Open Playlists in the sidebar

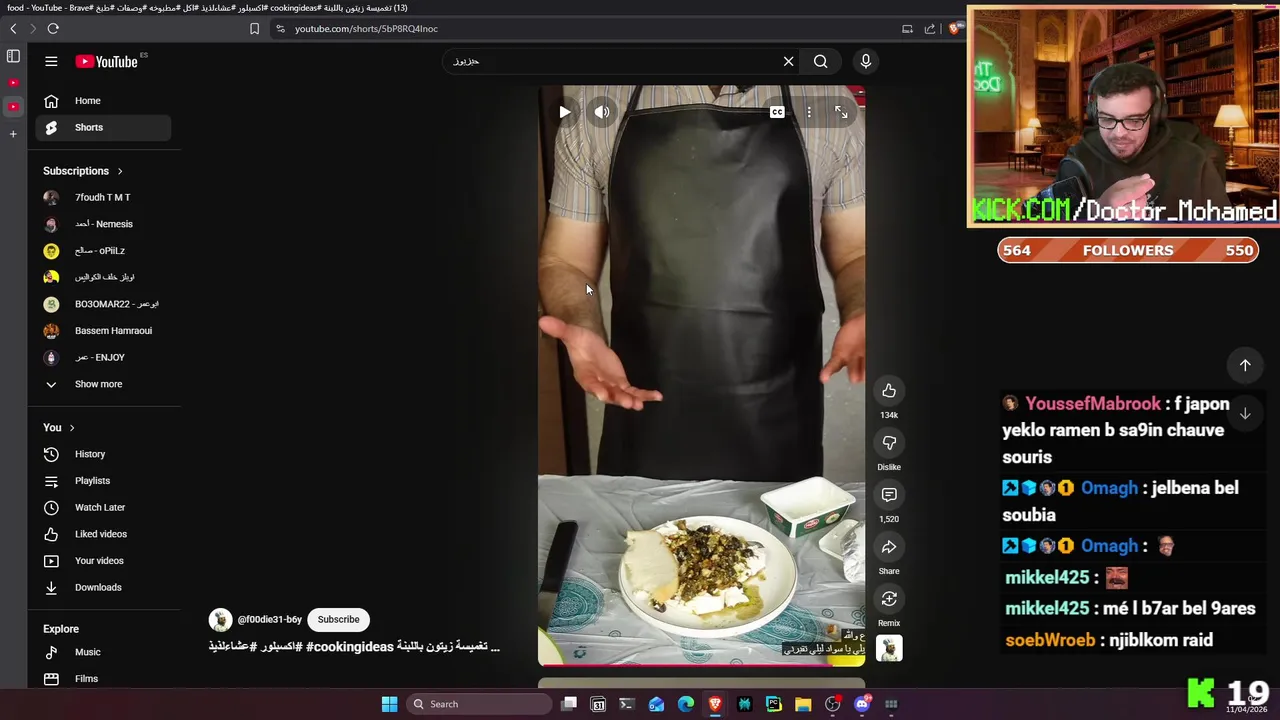[105, 481]
